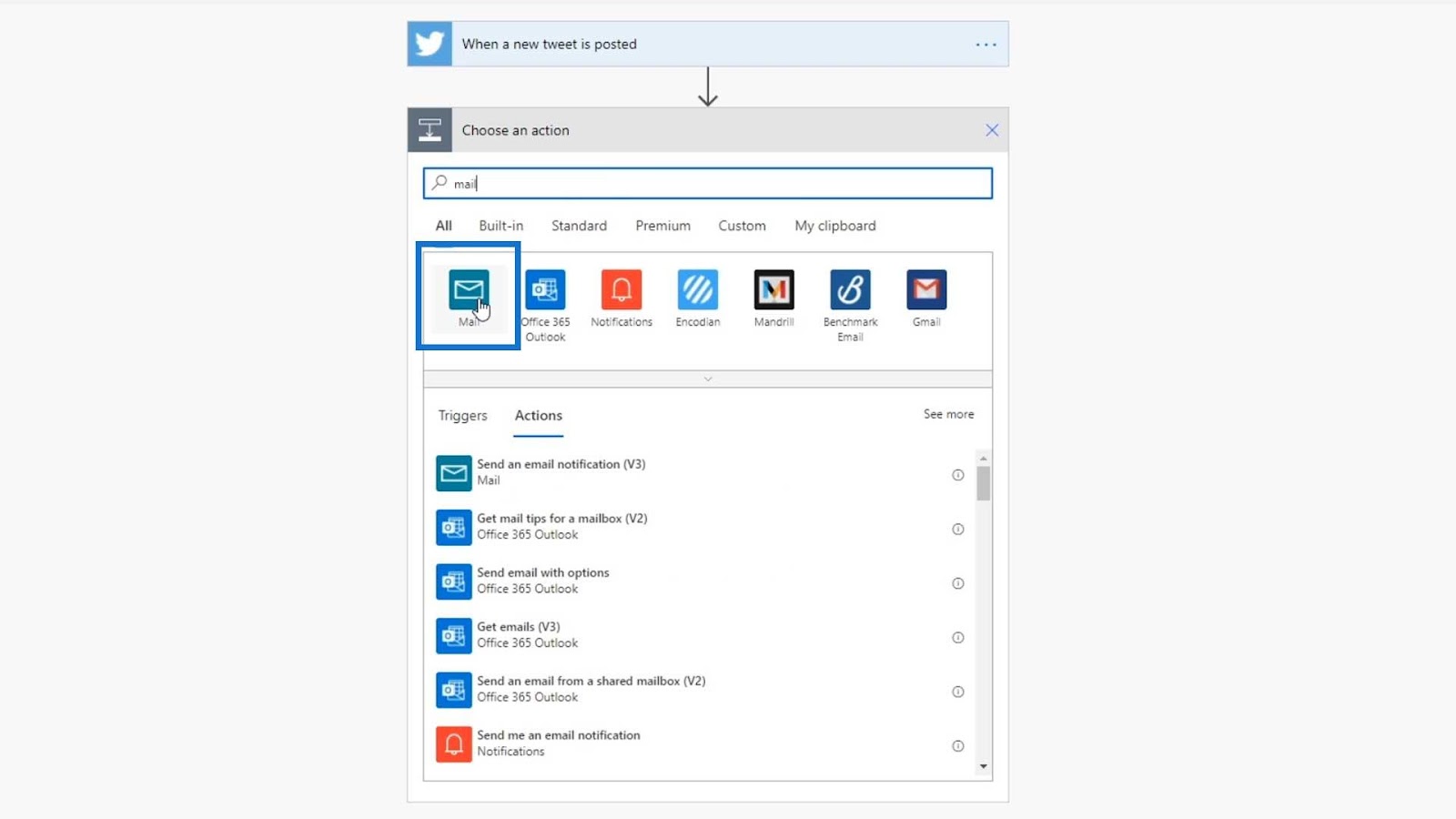
Task: Select the Mail connector icon
Action: (x=469, y=289)
